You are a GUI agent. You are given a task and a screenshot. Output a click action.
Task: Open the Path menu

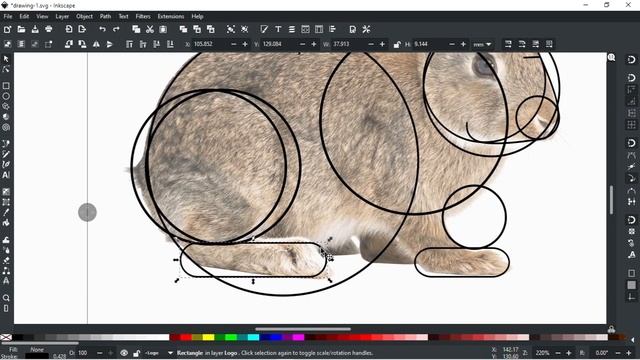pos(105,16)
